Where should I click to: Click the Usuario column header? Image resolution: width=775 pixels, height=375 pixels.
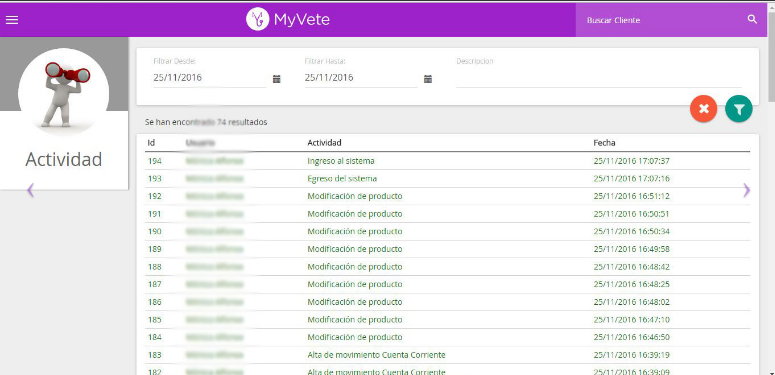[200, 143]
